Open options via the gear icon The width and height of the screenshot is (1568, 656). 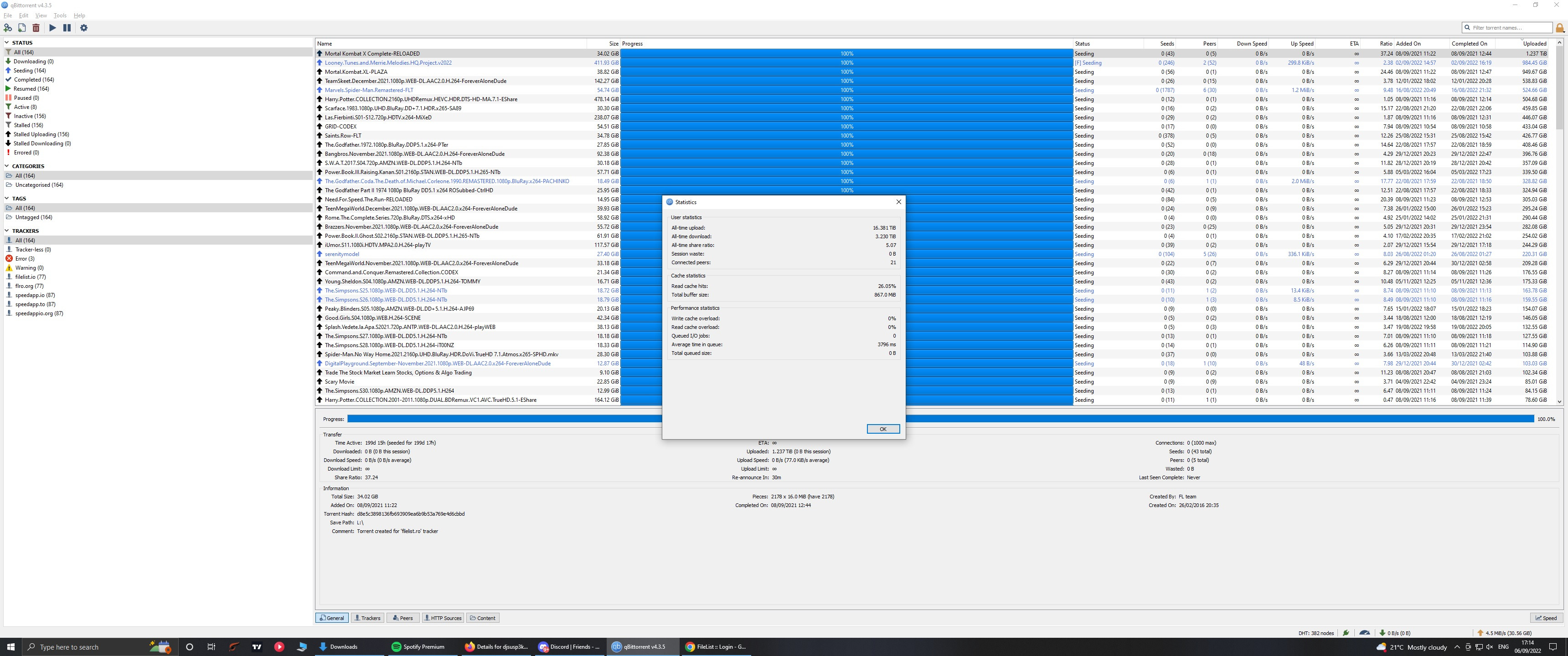[84, 28]
